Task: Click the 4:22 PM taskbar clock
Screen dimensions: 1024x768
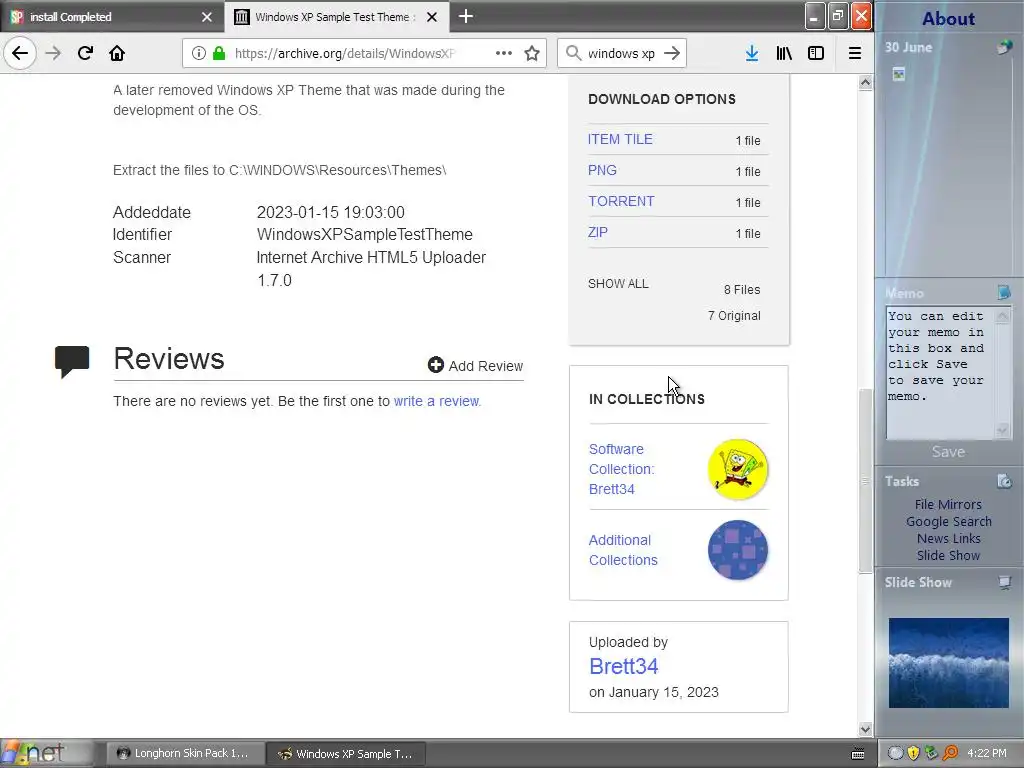Action: click(987, 753)
